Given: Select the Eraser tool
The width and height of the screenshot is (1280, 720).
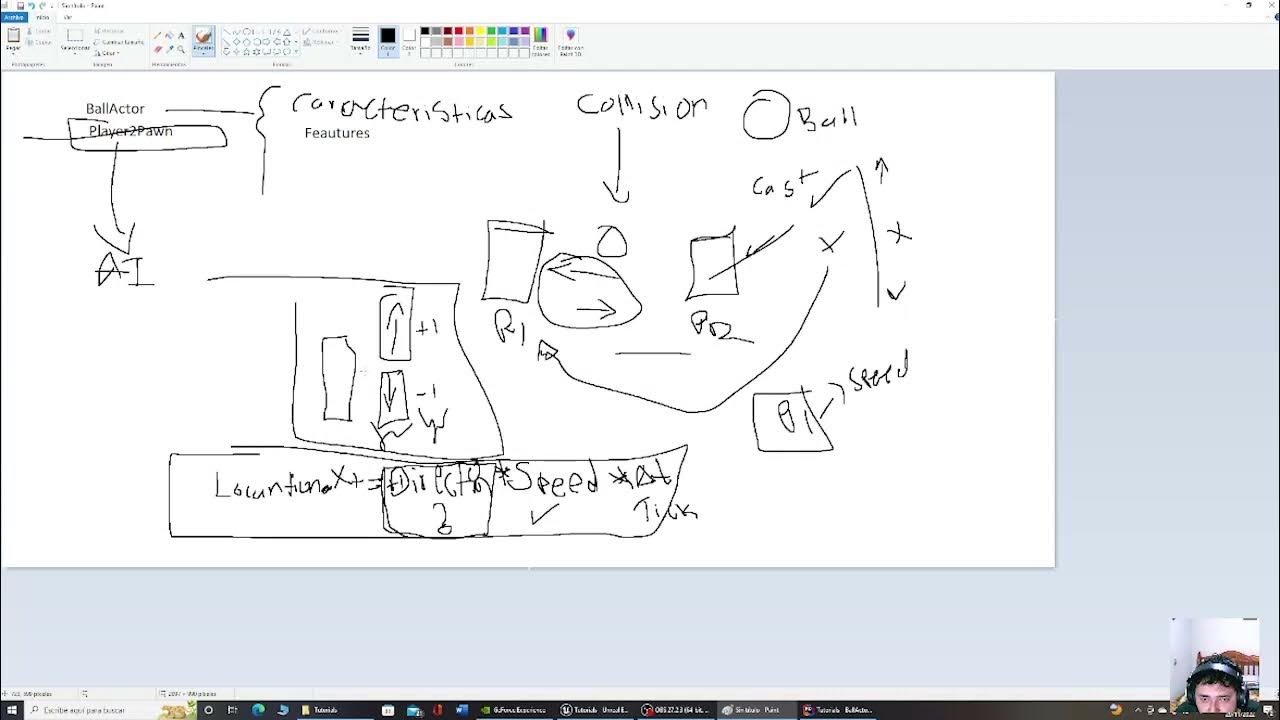Looking at the screenshot, I should tap(157, 49).
